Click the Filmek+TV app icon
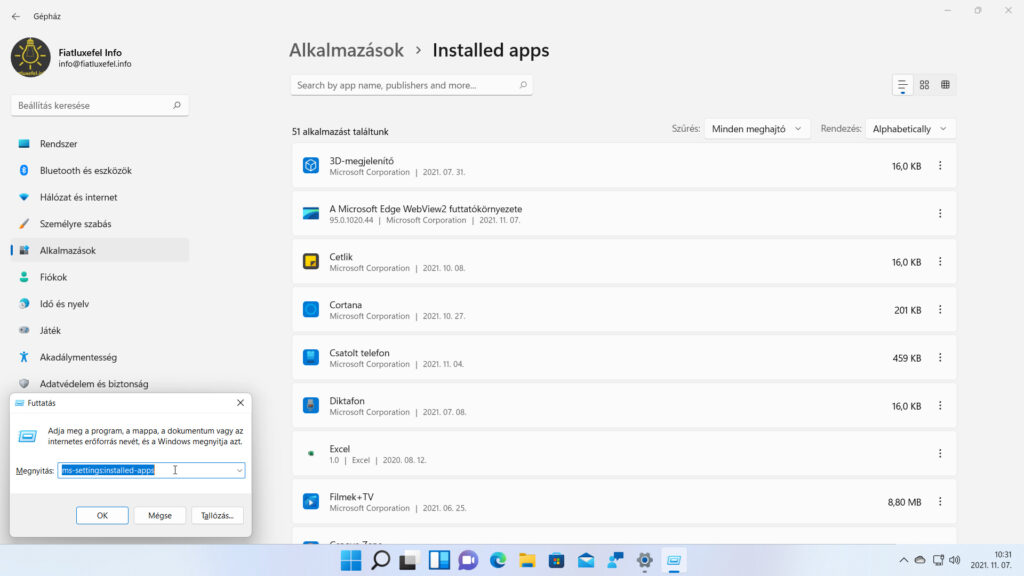Image resolution: width=1024 pixels, height=576 pixels. click(x=311, y=501)
